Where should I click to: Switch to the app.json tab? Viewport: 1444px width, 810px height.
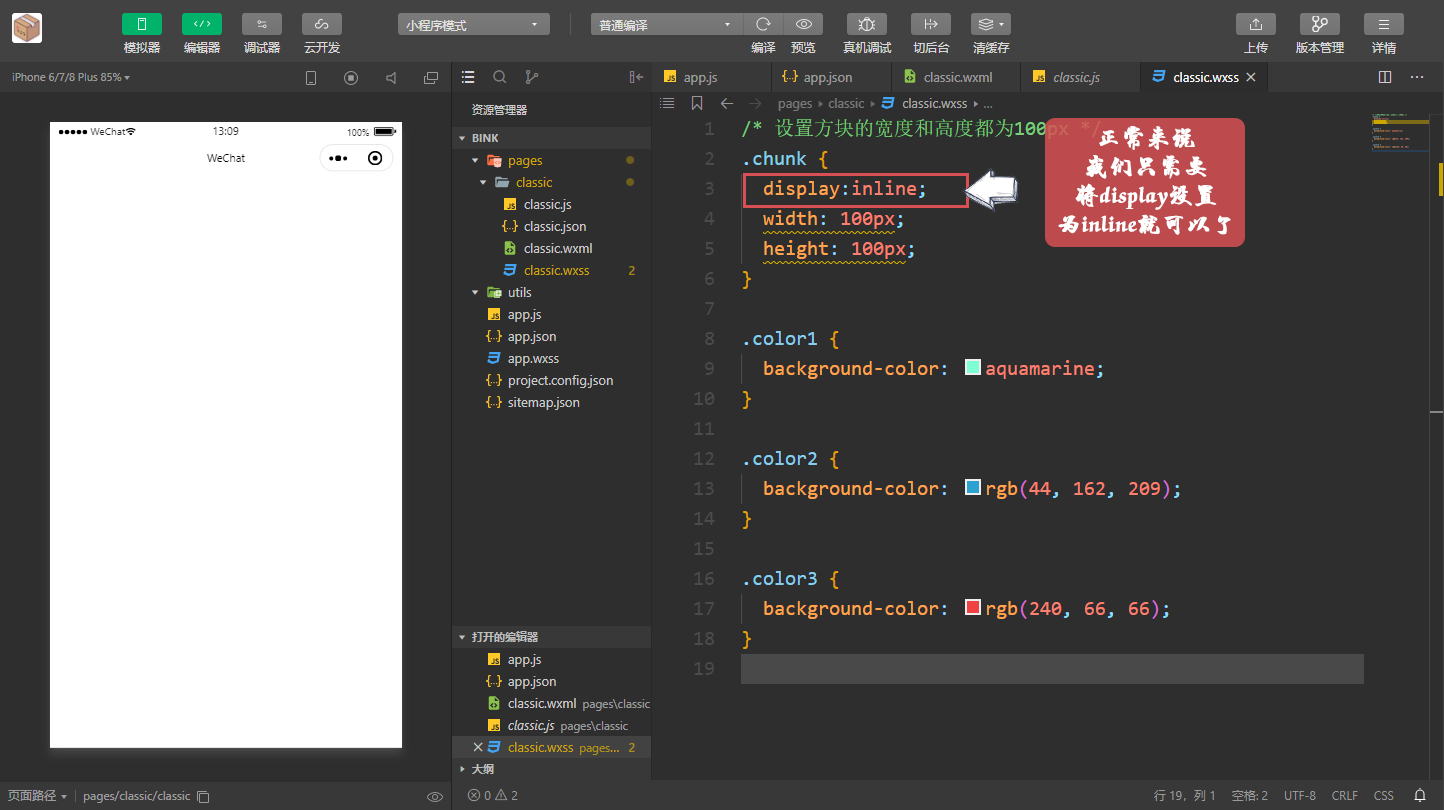click(827, 77)
